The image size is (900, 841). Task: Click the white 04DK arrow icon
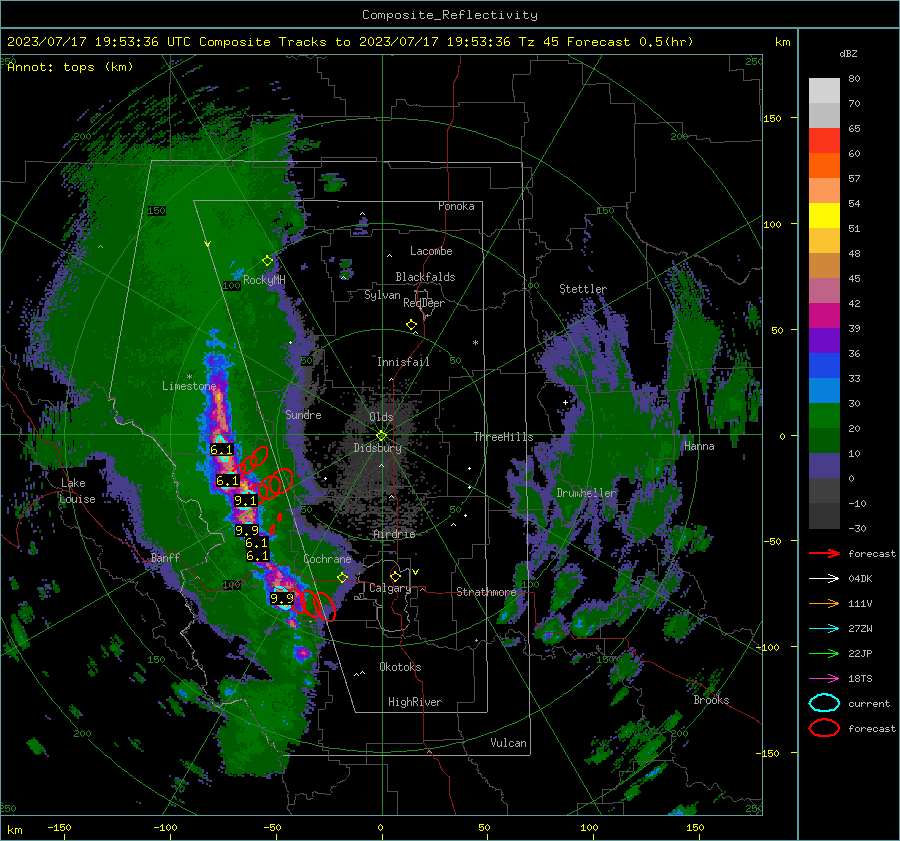point(824,579)
